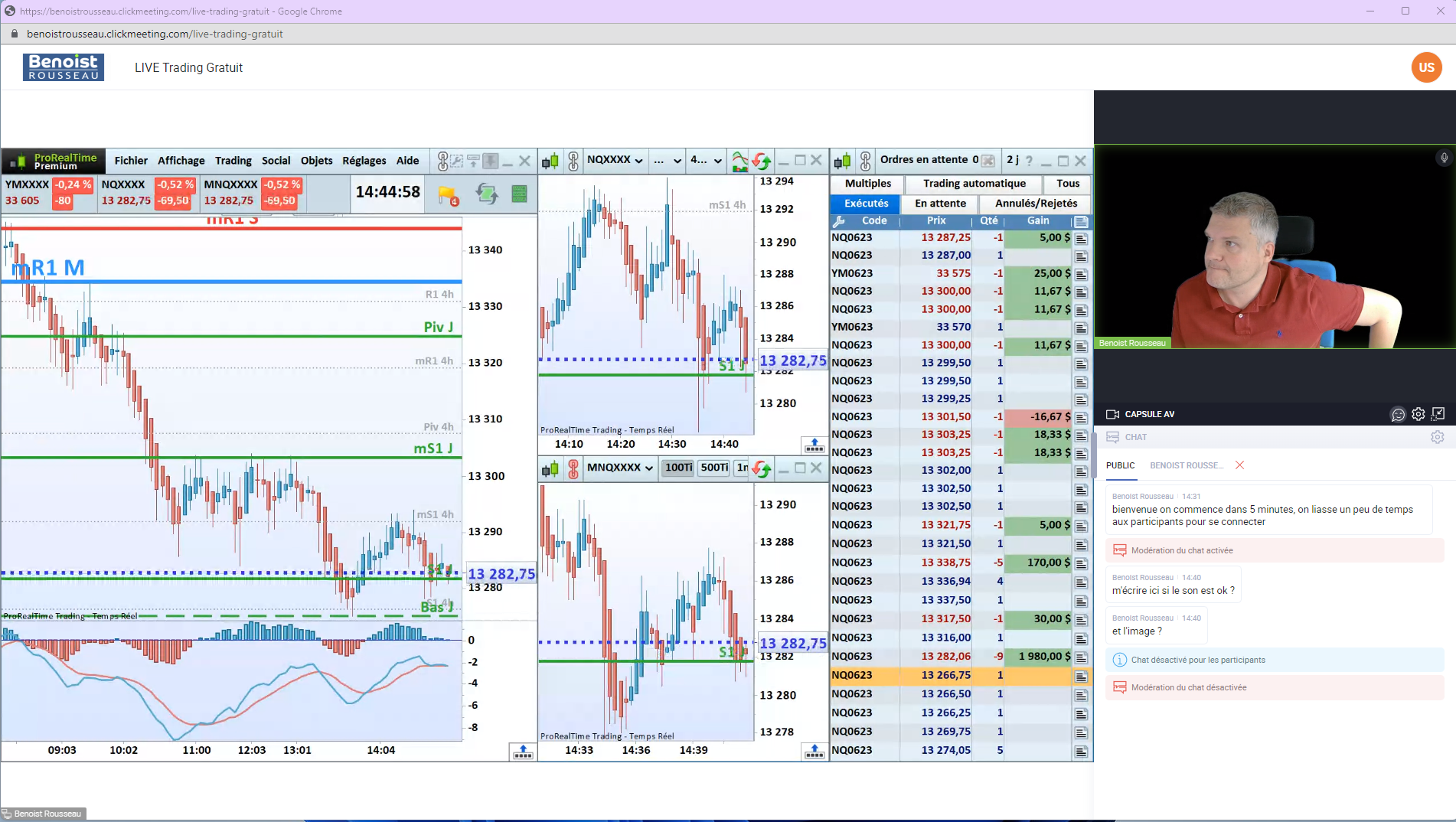The image size is (1456, 822).
Task: Open the Trading menu
Action: click(233, 161)
